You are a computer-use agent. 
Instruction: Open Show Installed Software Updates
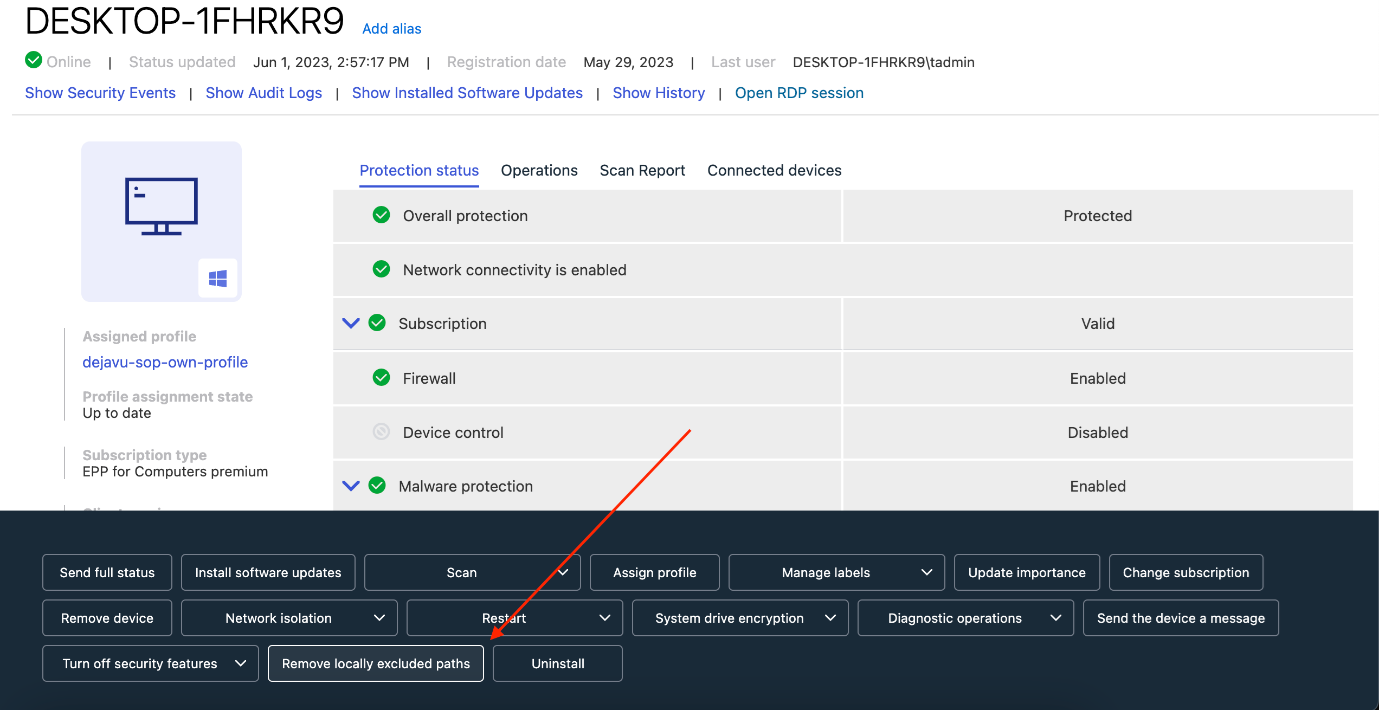(x=467, y=93)
